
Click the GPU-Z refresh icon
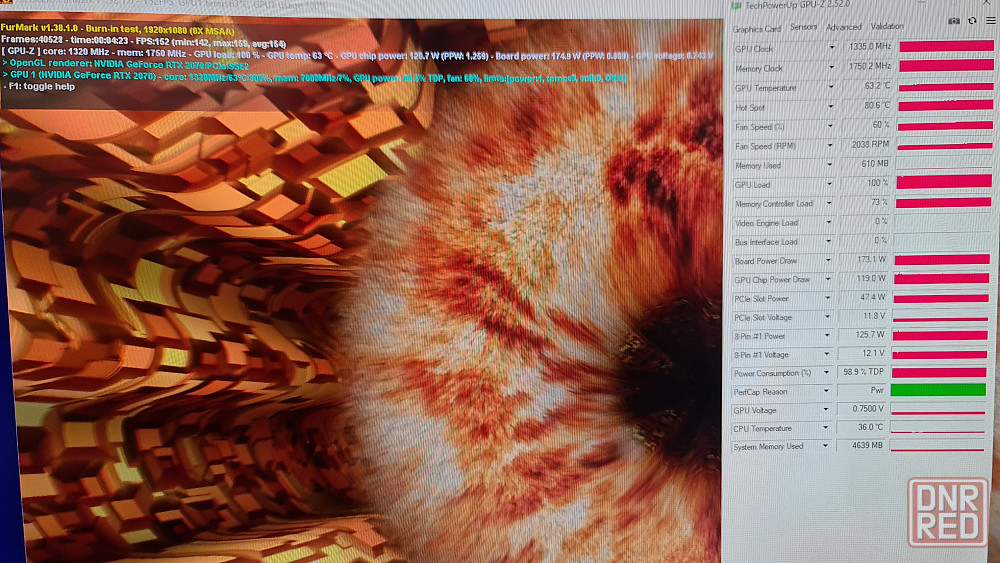click(972, 20)
